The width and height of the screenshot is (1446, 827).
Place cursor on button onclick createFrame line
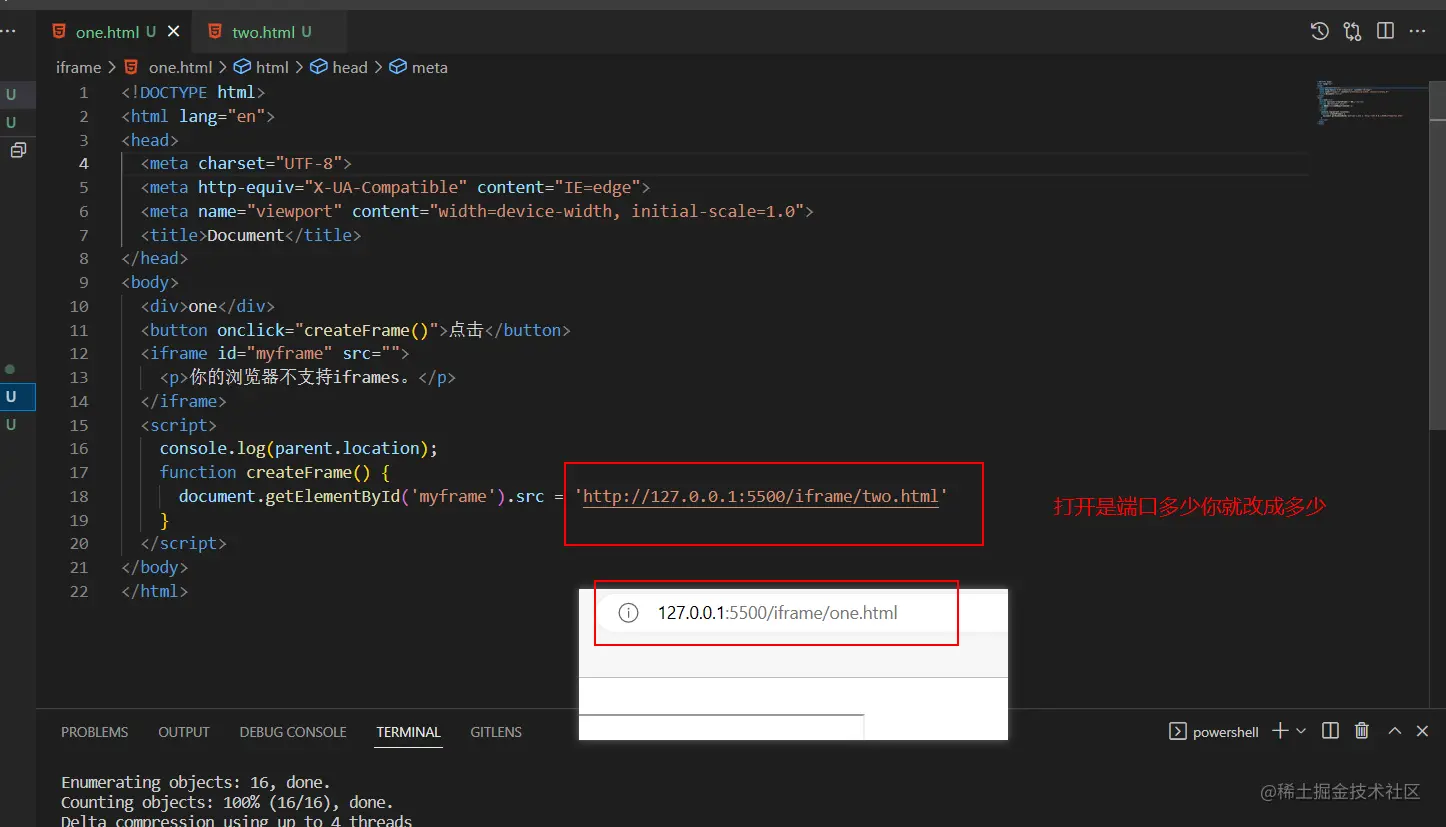pos(355,330)
